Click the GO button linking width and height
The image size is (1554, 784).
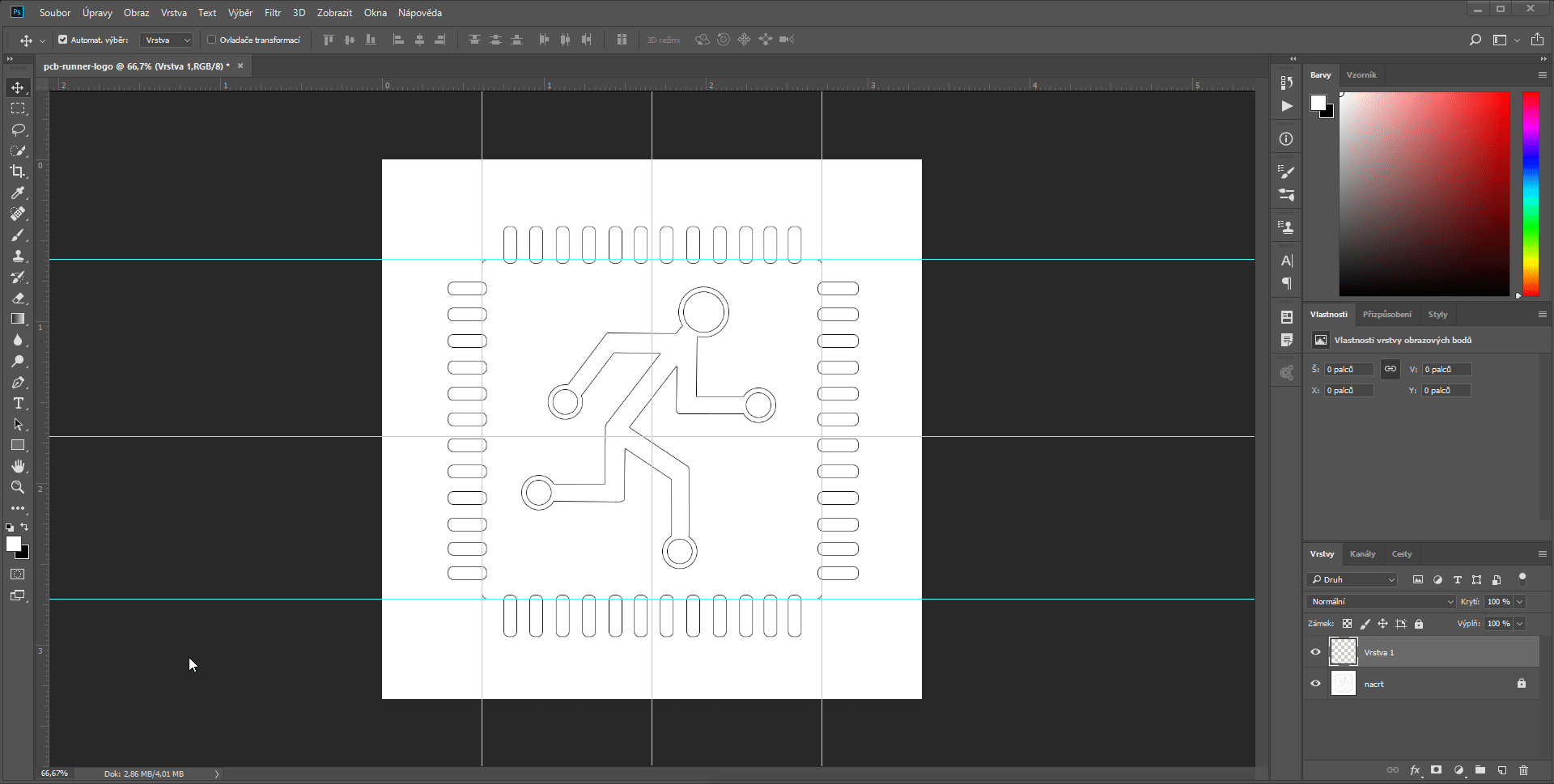pos(1390,369)
